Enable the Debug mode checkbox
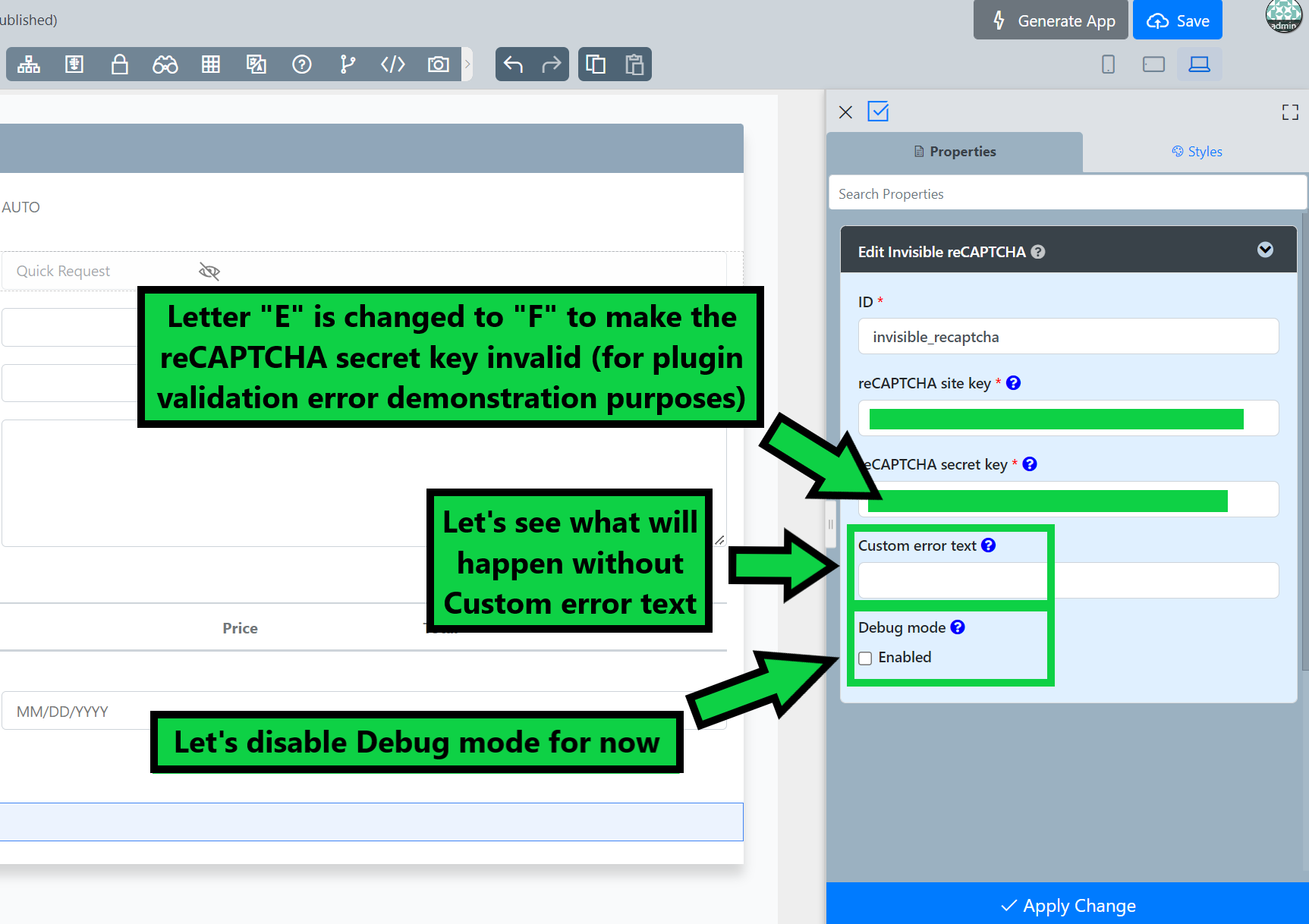Viewport: 1309px width, 924px height. (865, 658)
